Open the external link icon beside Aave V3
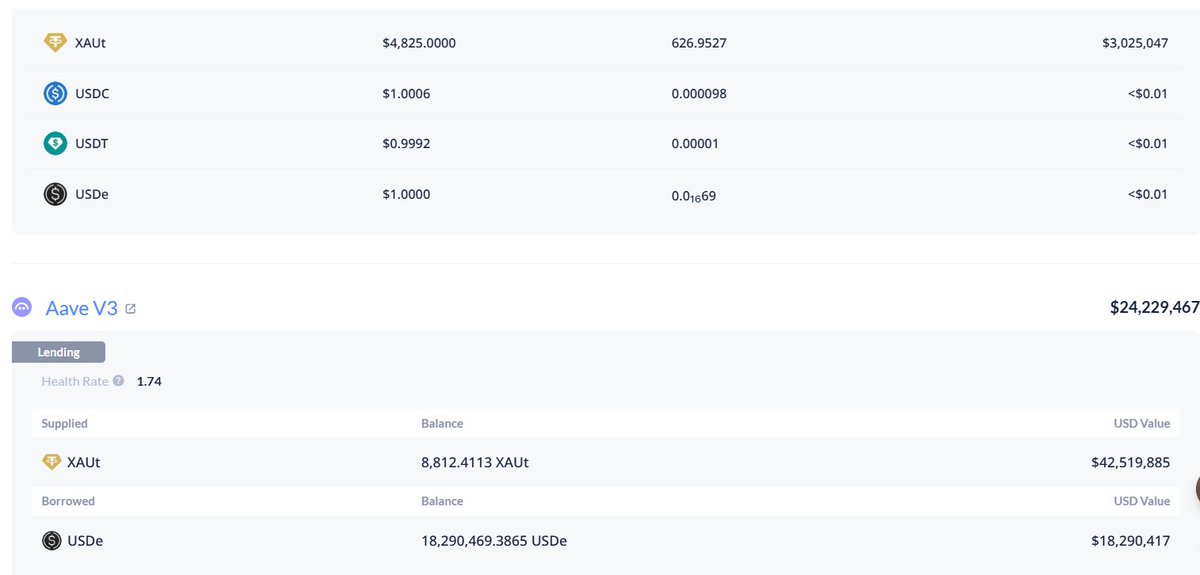This screenshot has width=1200, height=575. (x=131, y=309)
